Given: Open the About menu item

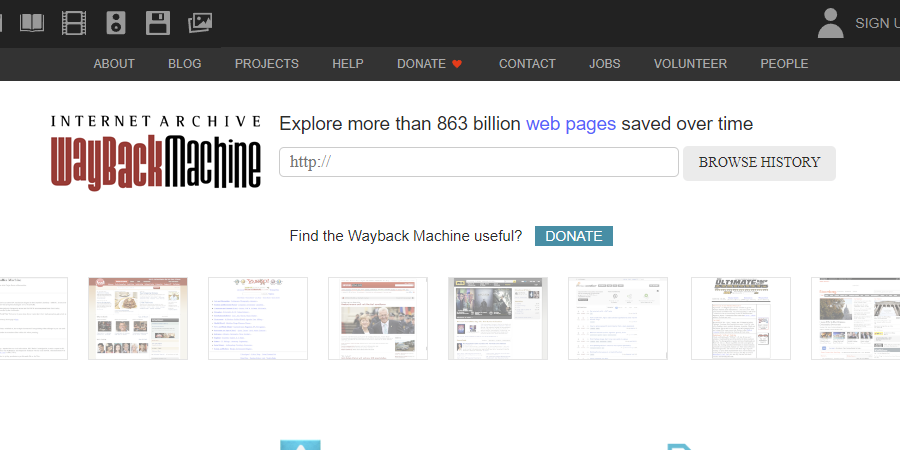Looking at the screenshot, I should pyautogui.click(x=114, y=64).
